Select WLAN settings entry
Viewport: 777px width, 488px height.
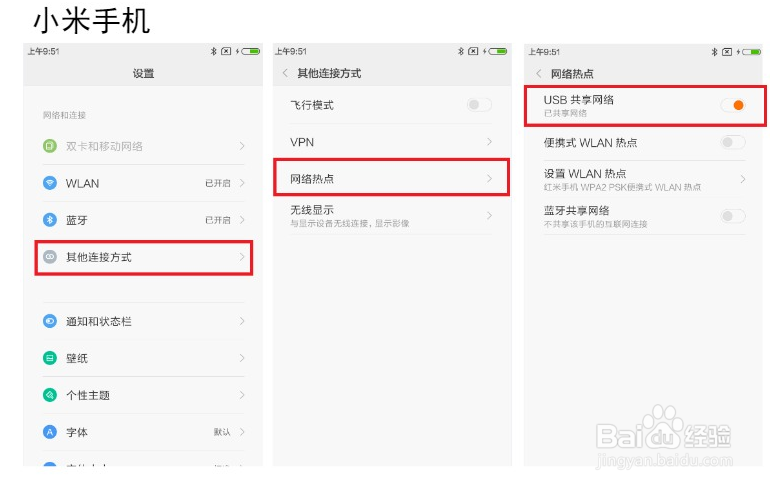[x=144, y=183]
